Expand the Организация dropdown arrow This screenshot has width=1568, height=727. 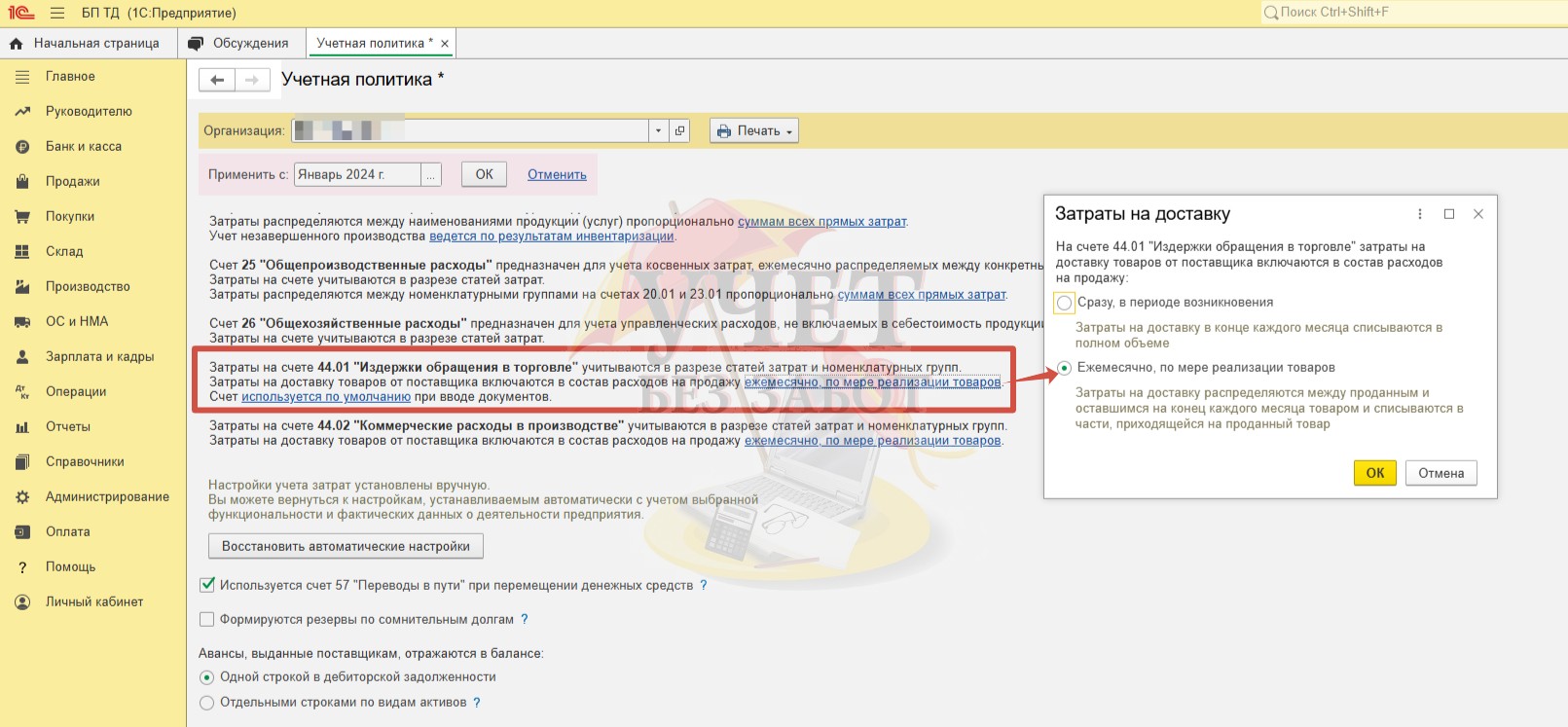659,130
